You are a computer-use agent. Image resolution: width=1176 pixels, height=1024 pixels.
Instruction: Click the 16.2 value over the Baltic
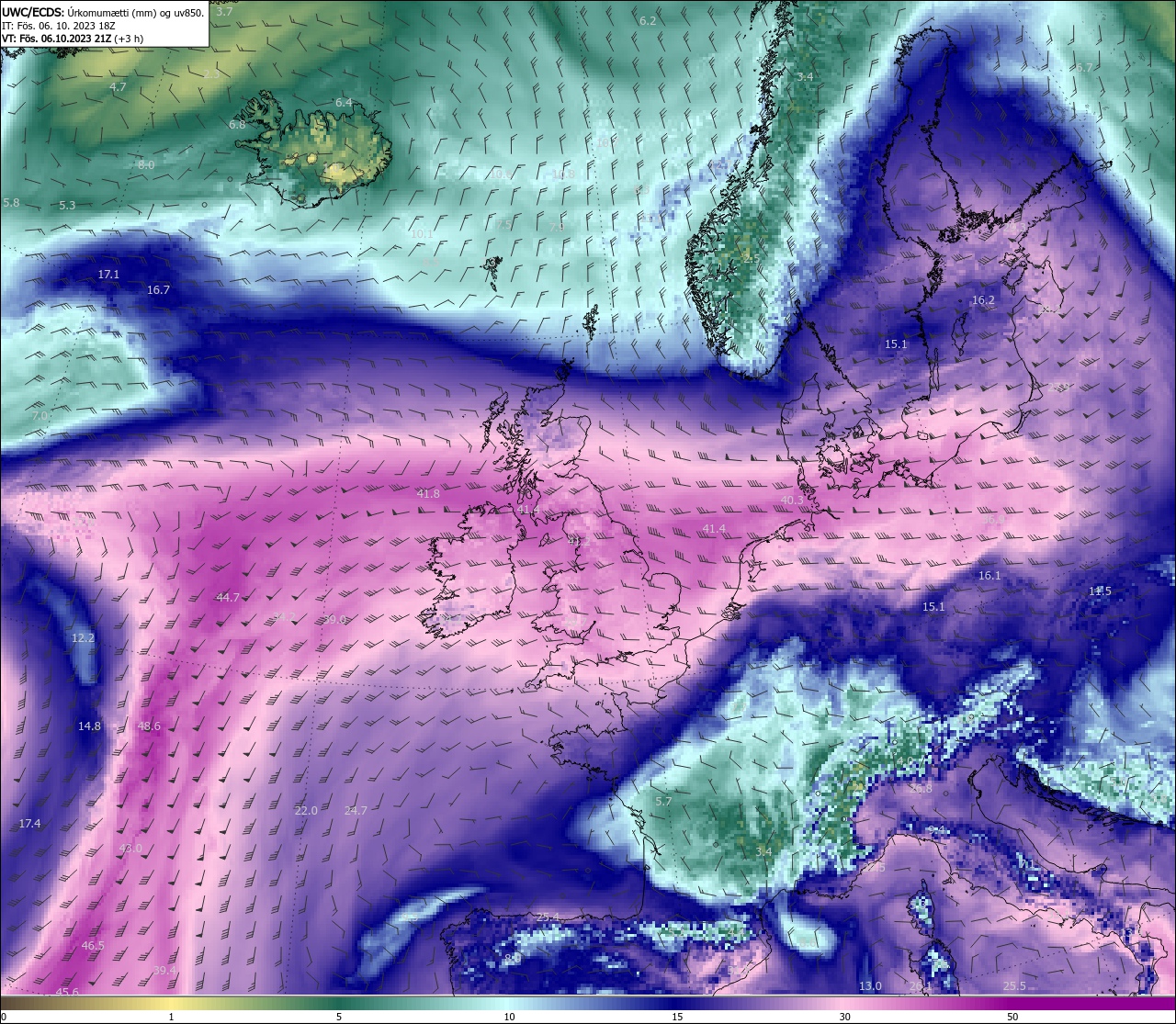[983, 299]
